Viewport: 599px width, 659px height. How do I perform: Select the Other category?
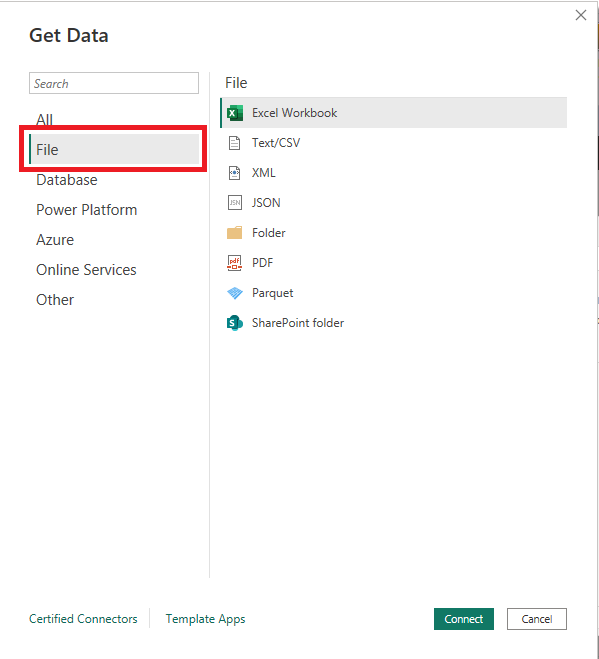tap(55, 300)
